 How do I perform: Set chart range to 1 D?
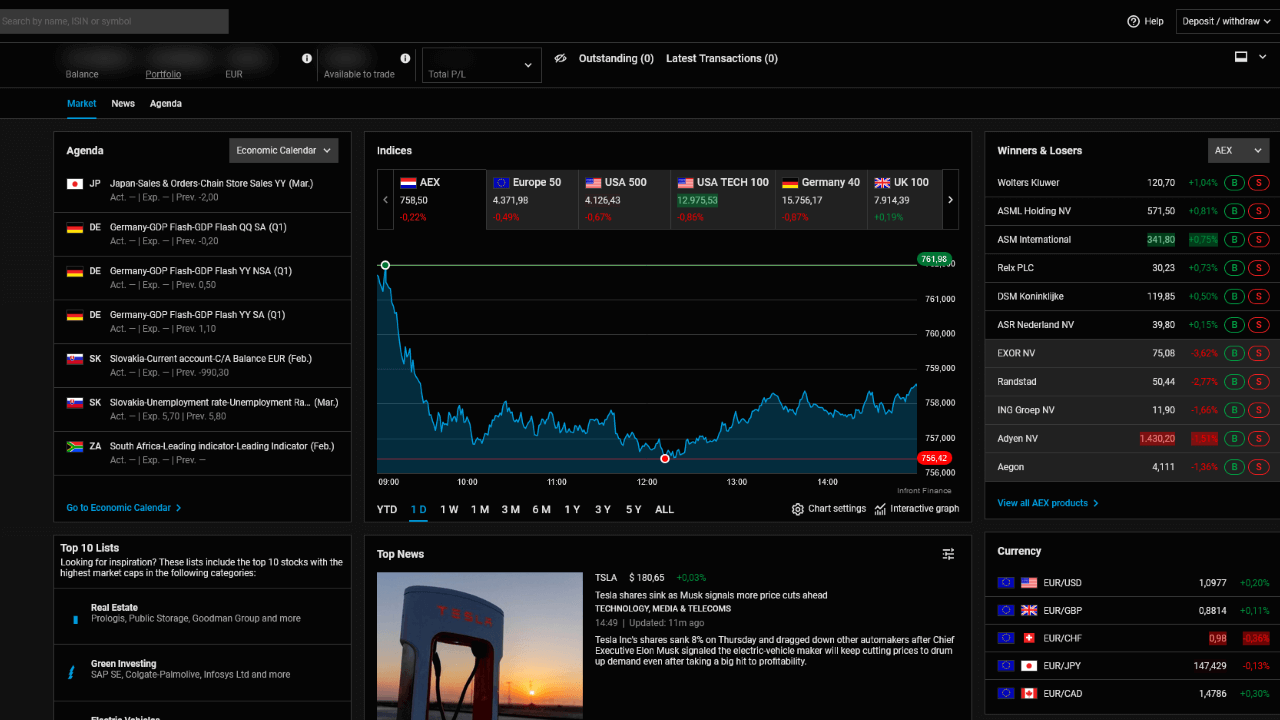(419, 510)
